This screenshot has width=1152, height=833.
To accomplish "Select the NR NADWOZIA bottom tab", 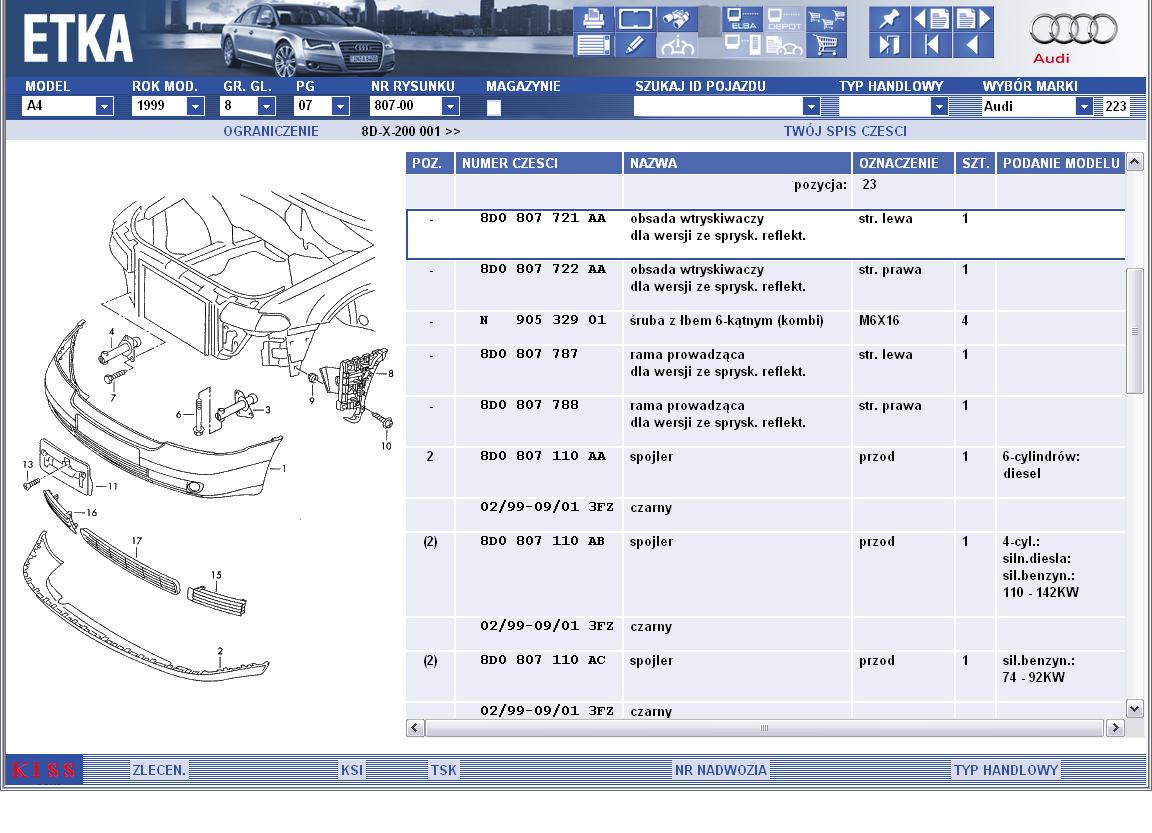I will 721,770.
